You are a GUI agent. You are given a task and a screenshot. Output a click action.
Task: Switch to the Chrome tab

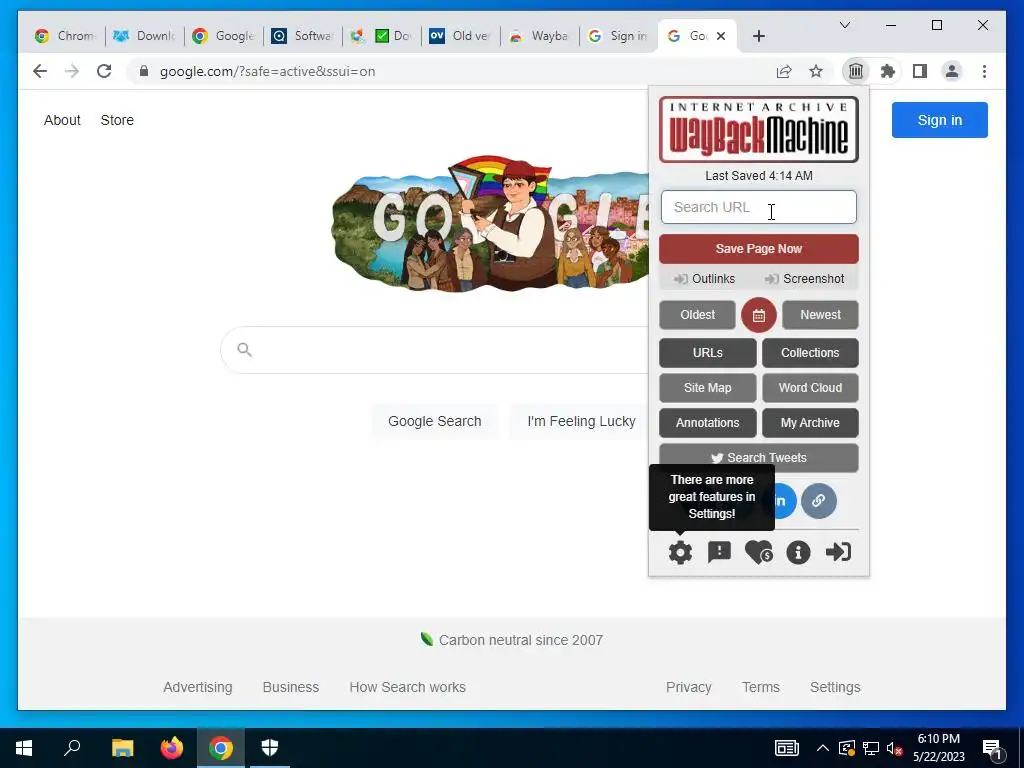point(65,36)
